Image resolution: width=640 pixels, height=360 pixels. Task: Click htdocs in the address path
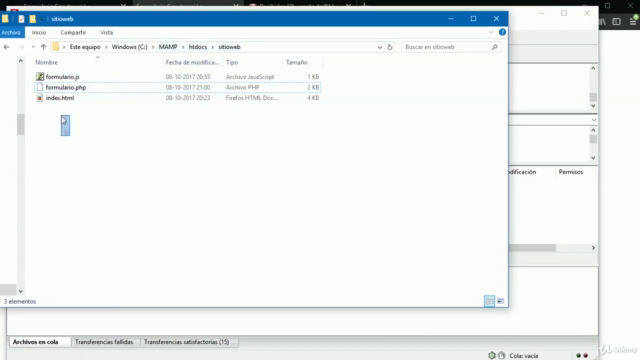[x=198, y=47]
